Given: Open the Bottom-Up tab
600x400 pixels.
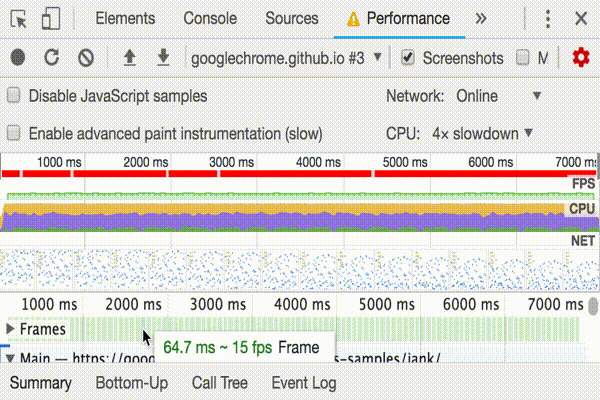Looking at the screenshot, I should tap(132, 383).
